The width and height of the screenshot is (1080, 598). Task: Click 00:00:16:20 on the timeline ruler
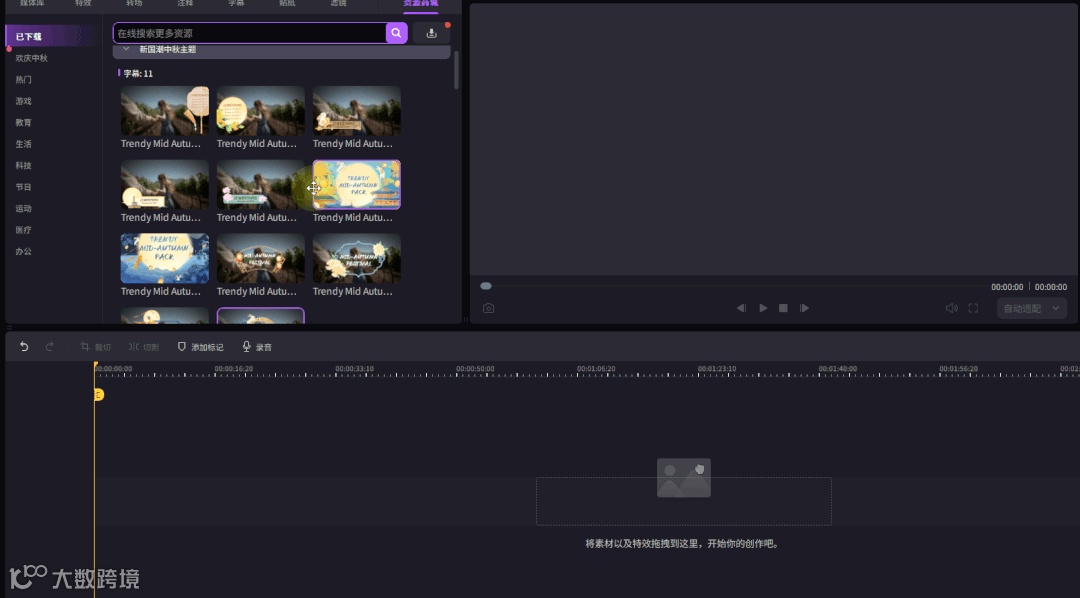[233, 369]
